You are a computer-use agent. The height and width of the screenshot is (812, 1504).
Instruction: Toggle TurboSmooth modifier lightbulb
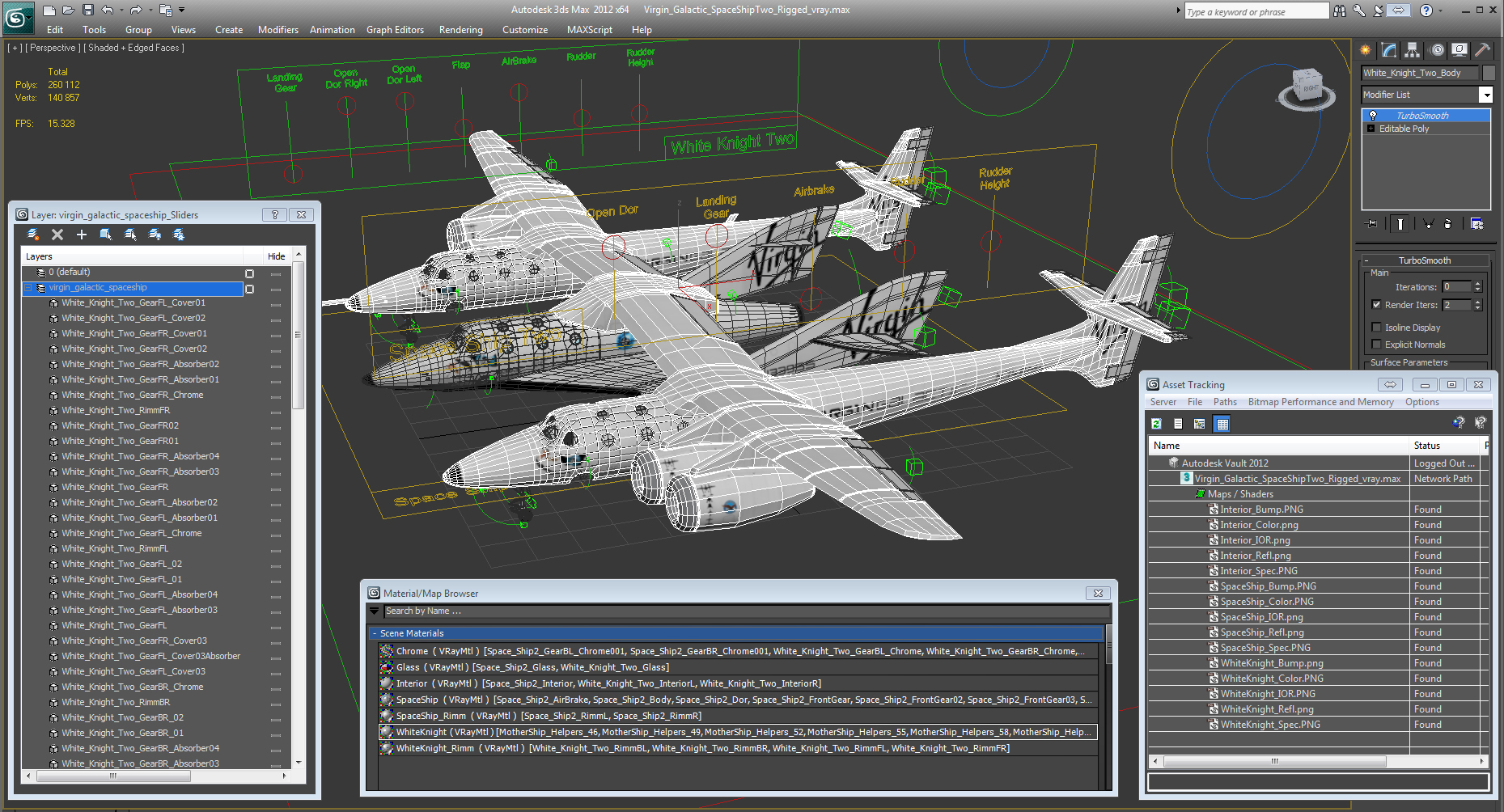click(1372, 116)
